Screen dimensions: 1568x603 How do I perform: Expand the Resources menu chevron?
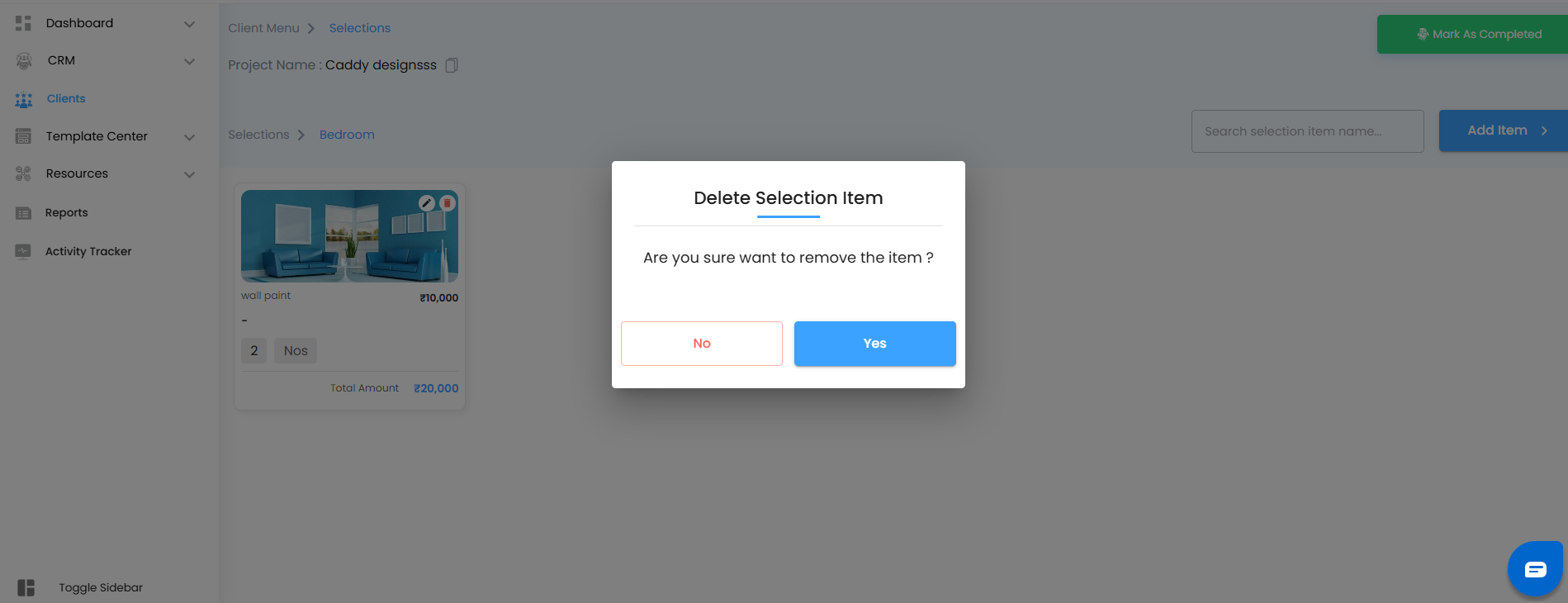189,174
